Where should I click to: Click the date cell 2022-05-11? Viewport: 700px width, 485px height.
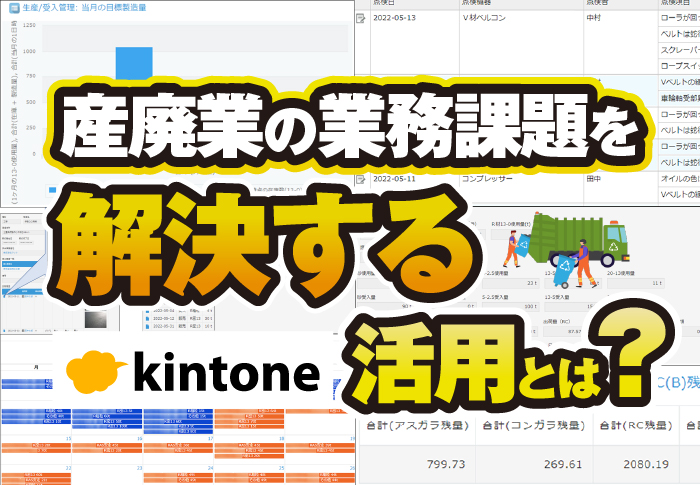(394, 179)
